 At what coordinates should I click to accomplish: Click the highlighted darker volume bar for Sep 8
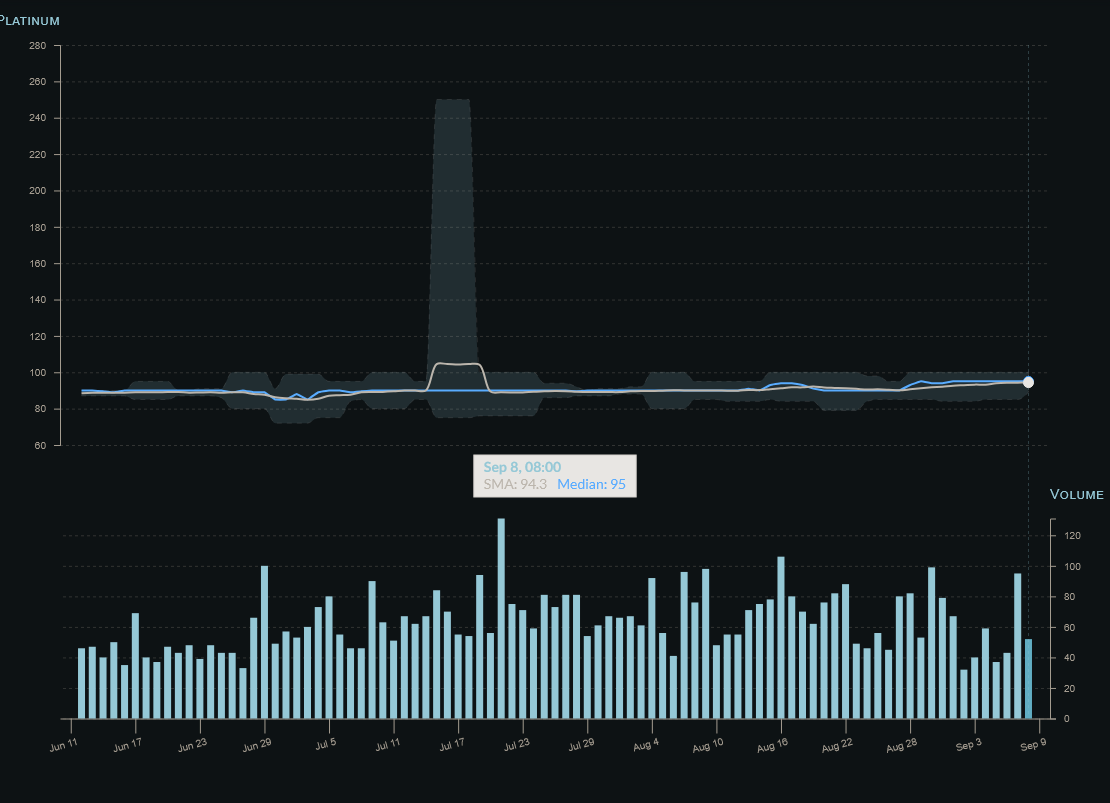click(x=1029, y=678)
